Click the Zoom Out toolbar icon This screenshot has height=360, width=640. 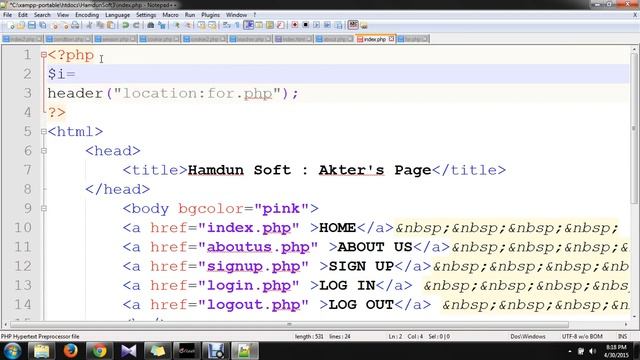point(188,25)
